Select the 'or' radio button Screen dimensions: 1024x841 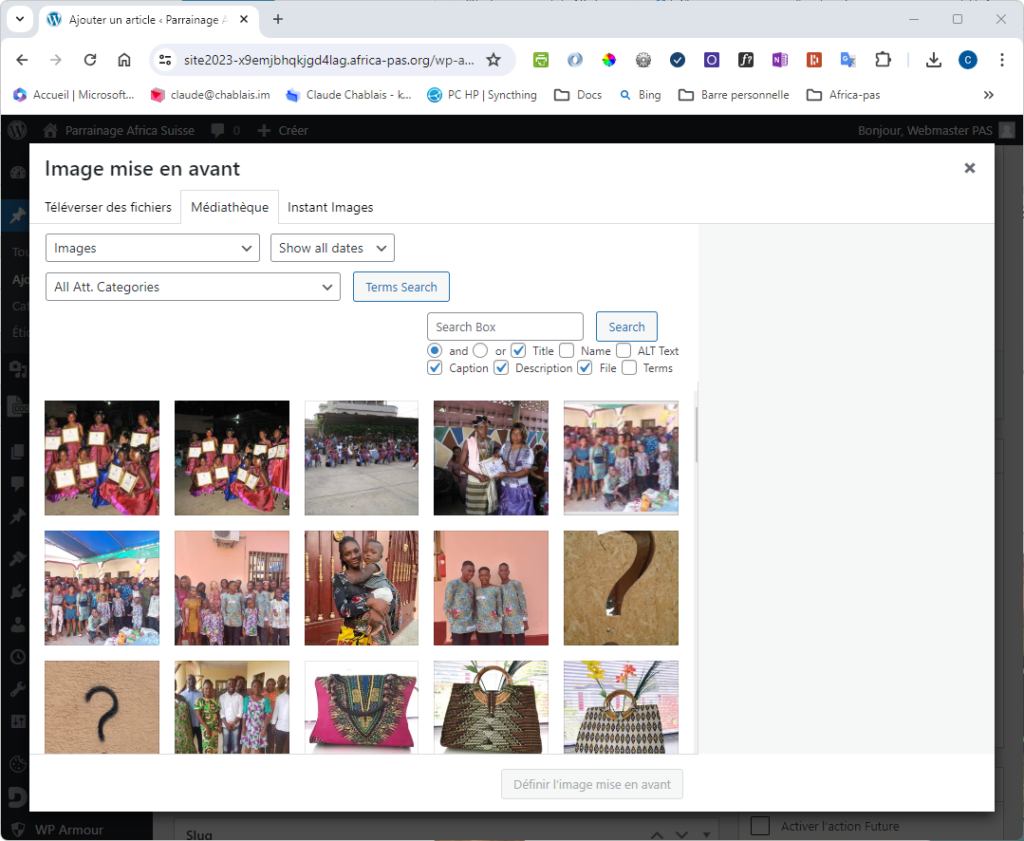click(480, 351)
